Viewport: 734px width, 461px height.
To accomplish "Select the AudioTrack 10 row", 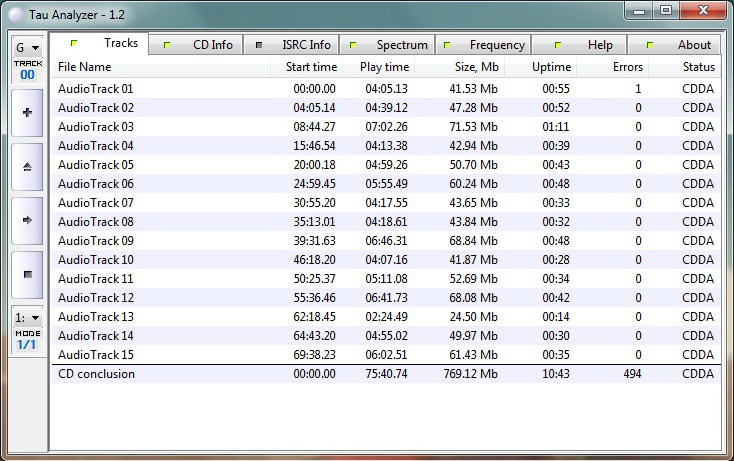I will [x=386, y=259].
